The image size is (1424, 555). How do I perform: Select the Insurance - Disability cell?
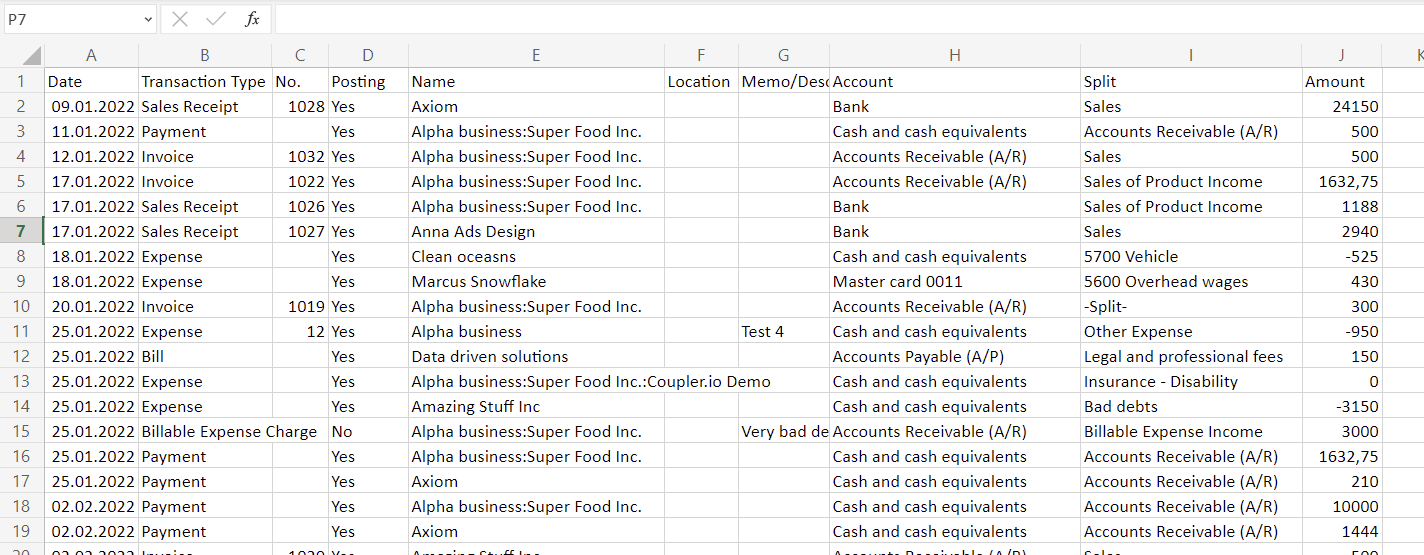tap(1191, 381)
